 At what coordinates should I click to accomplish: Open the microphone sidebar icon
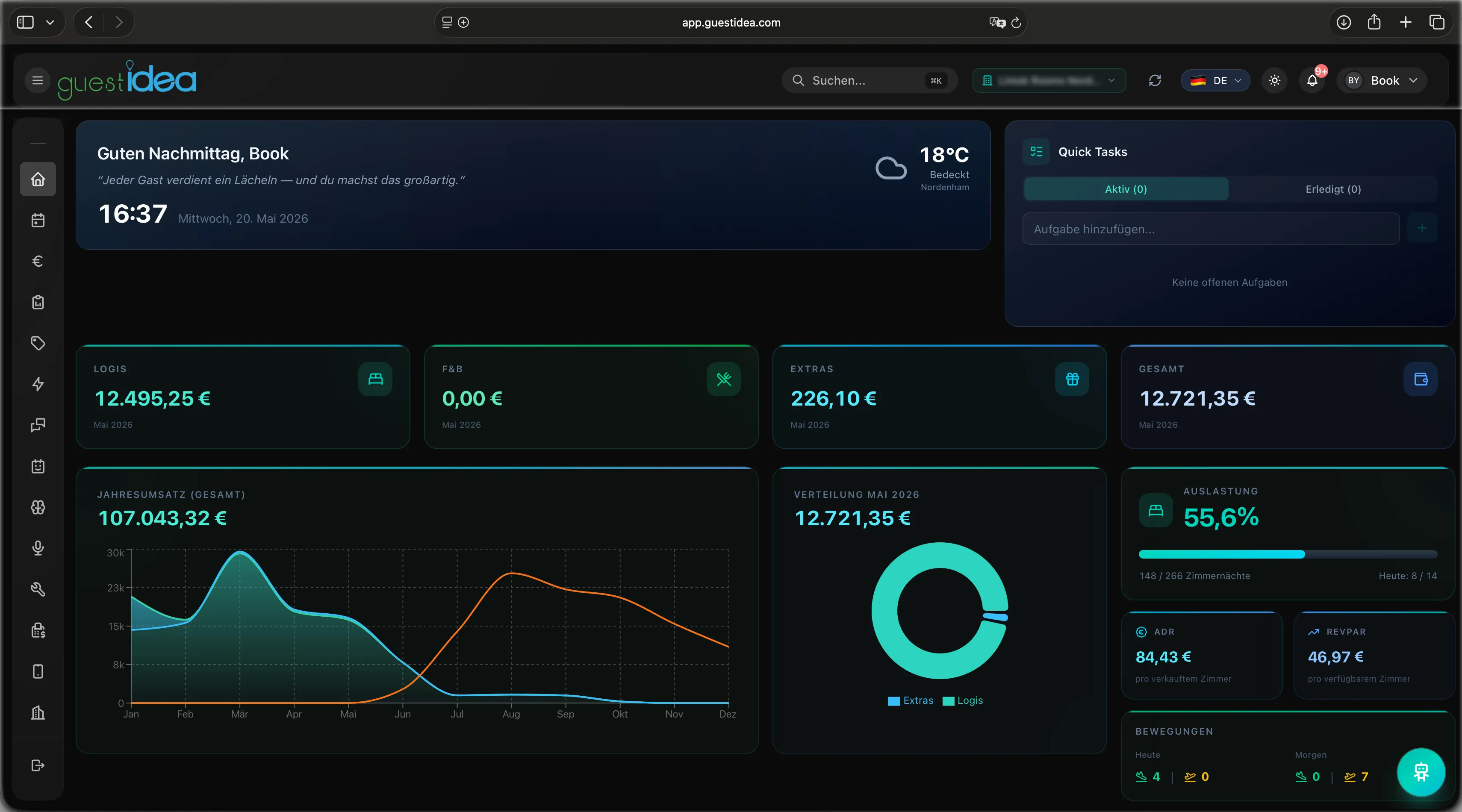point(38,548)
